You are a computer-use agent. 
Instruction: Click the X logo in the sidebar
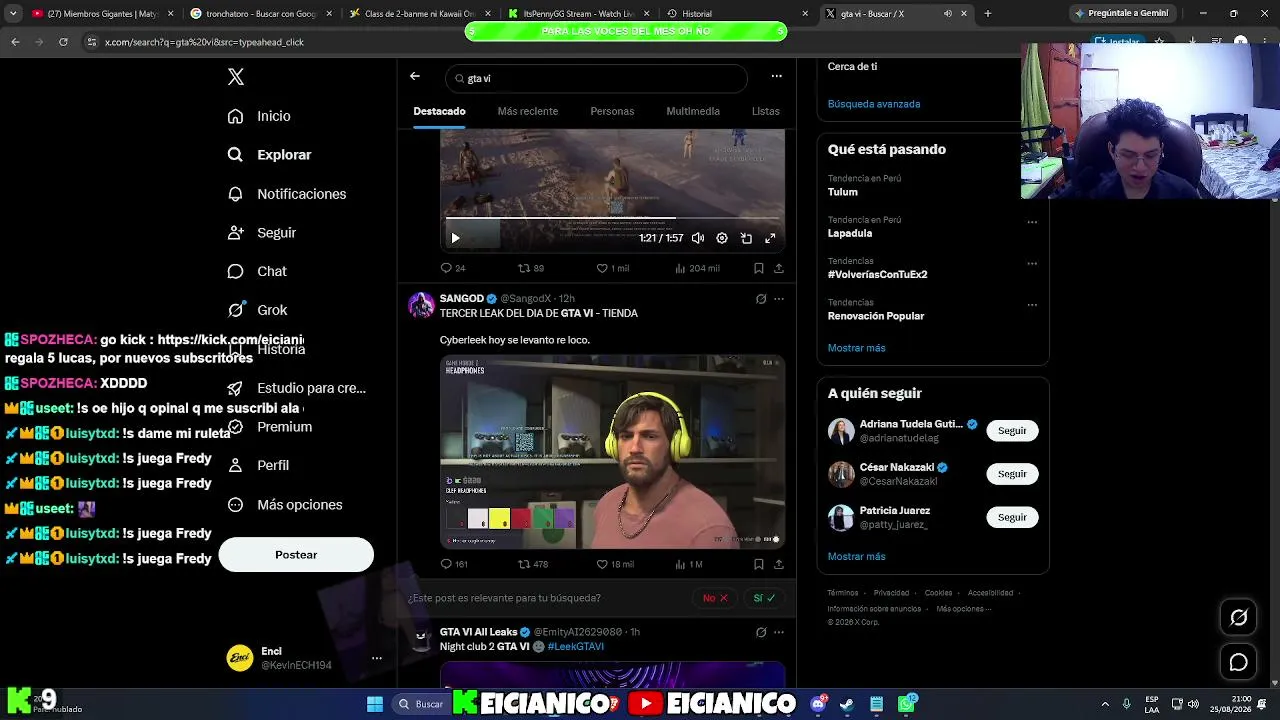pyautogui.click(x=236, y=77)
